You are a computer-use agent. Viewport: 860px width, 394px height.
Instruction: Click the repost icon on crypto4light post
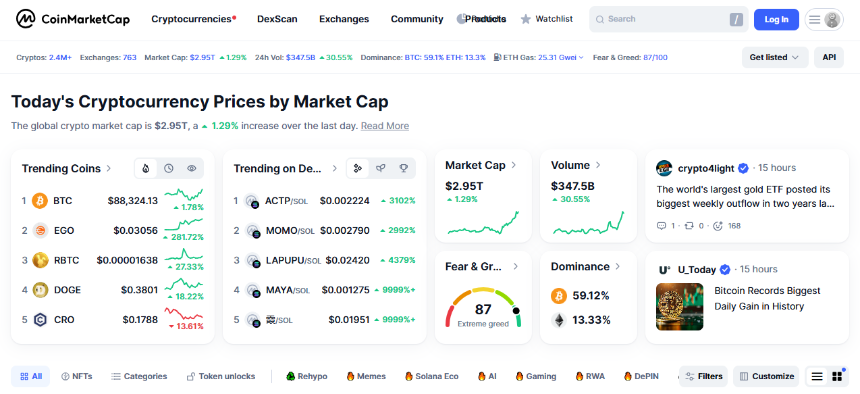click(689, 226)
